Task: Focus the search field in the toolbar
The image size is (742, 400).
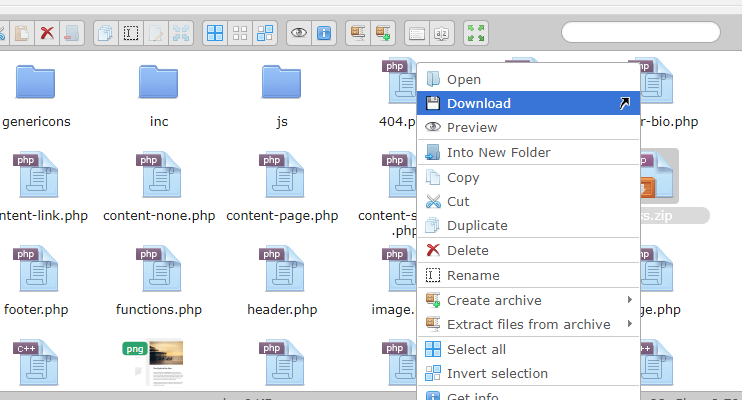Action: (x=641, y=33)
